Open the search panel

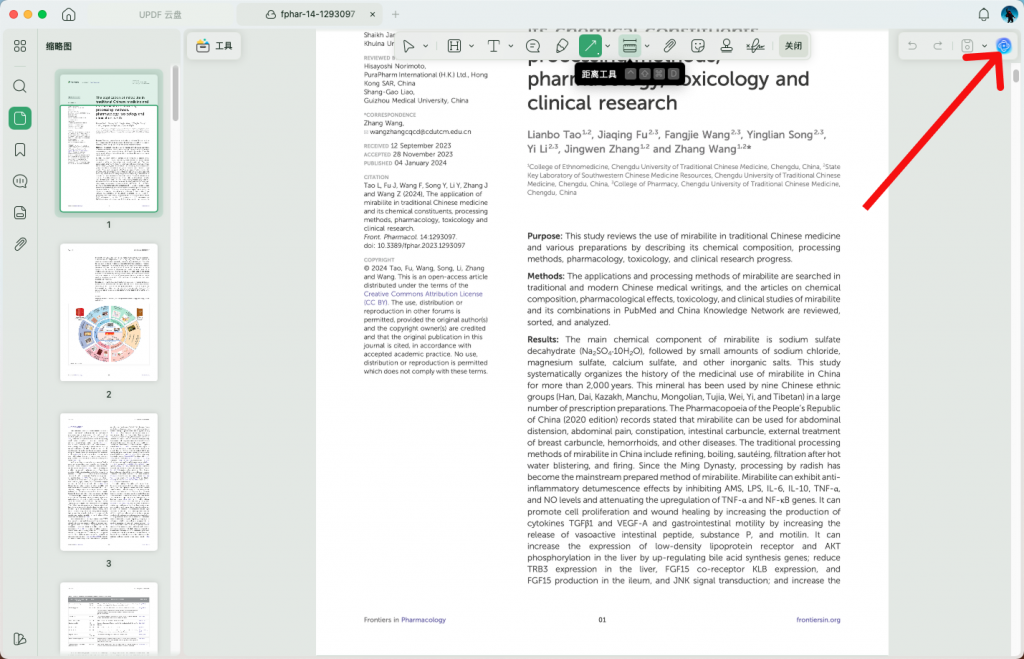20,86
